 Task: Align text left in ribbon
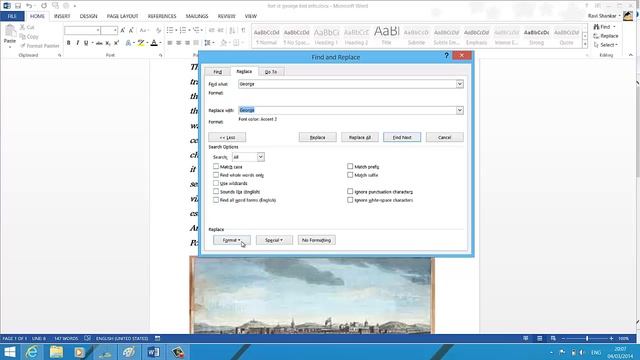click(x=170, y=43)
